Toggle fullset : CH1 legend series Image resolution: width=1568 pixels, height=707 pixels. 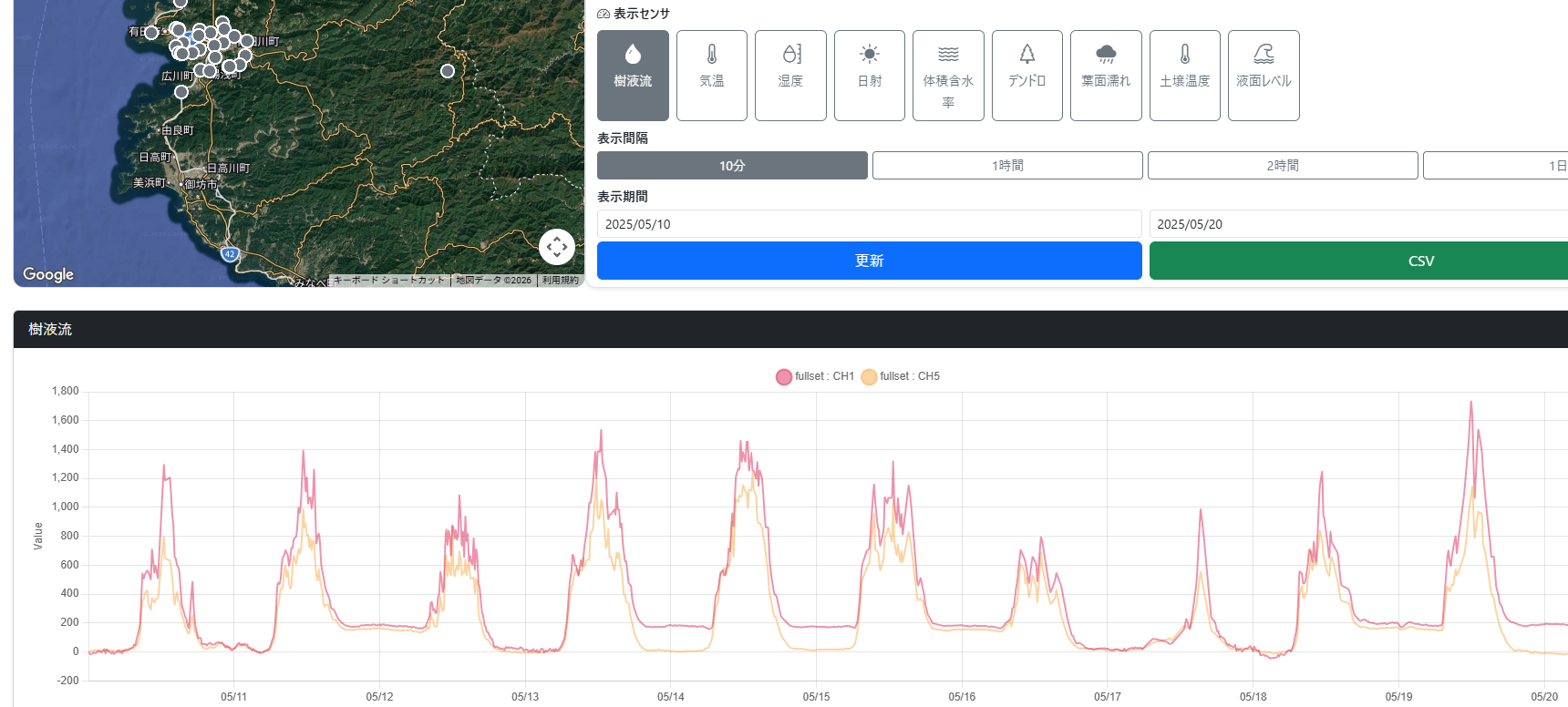(x=815, y=376)
